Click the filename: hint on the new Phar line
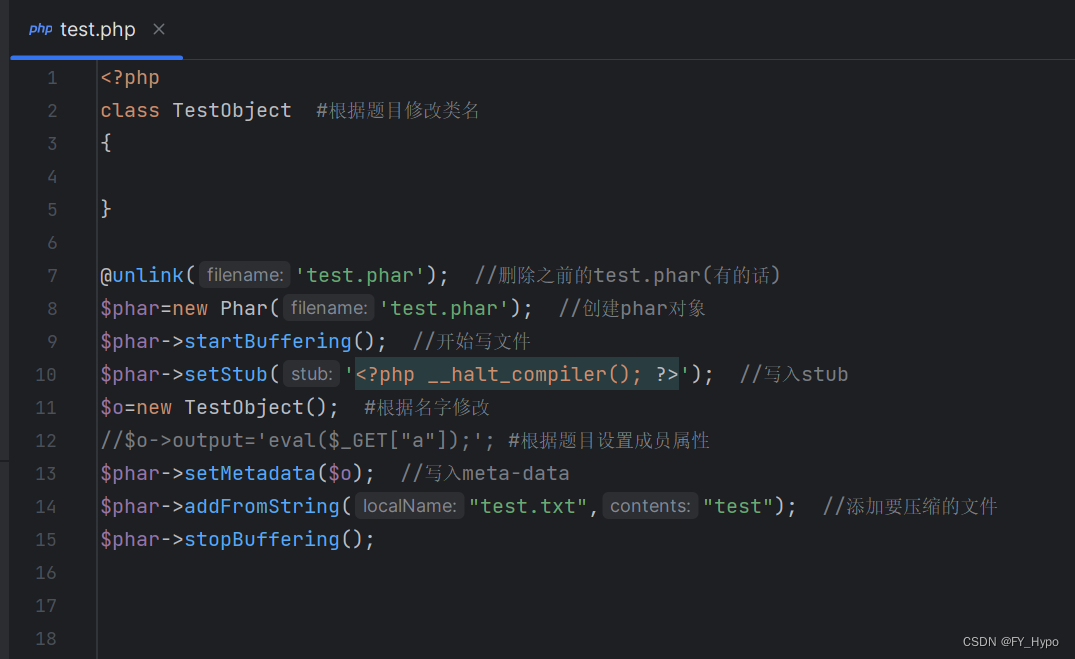 click(x=328, y=308)
